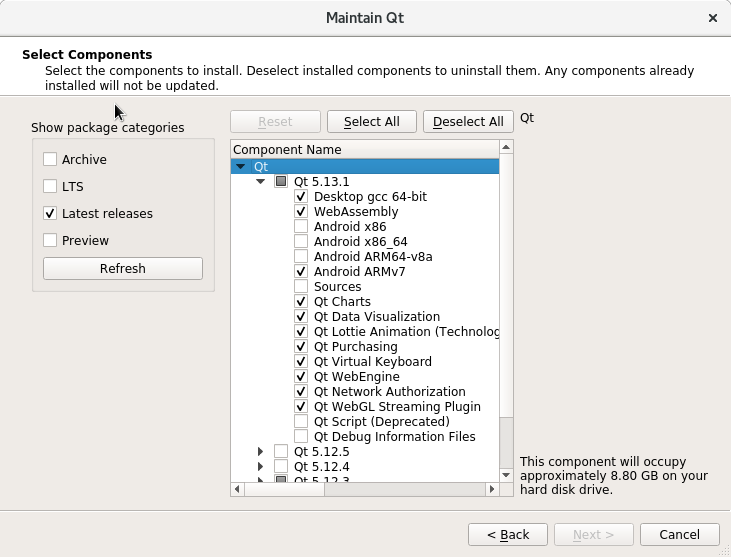This screenshot has width=731, height=557.
Task: Uncheck Qt Network Authorization component
Action: (x=301, y=391)
